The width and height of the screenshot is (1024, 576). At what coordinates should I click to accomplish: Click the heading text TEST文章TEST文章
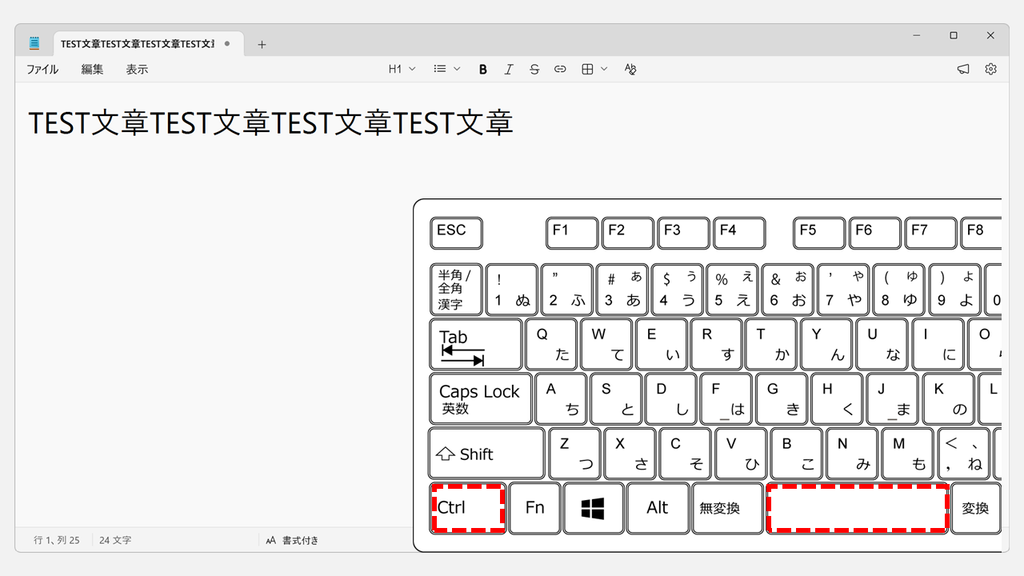[271, 123]
